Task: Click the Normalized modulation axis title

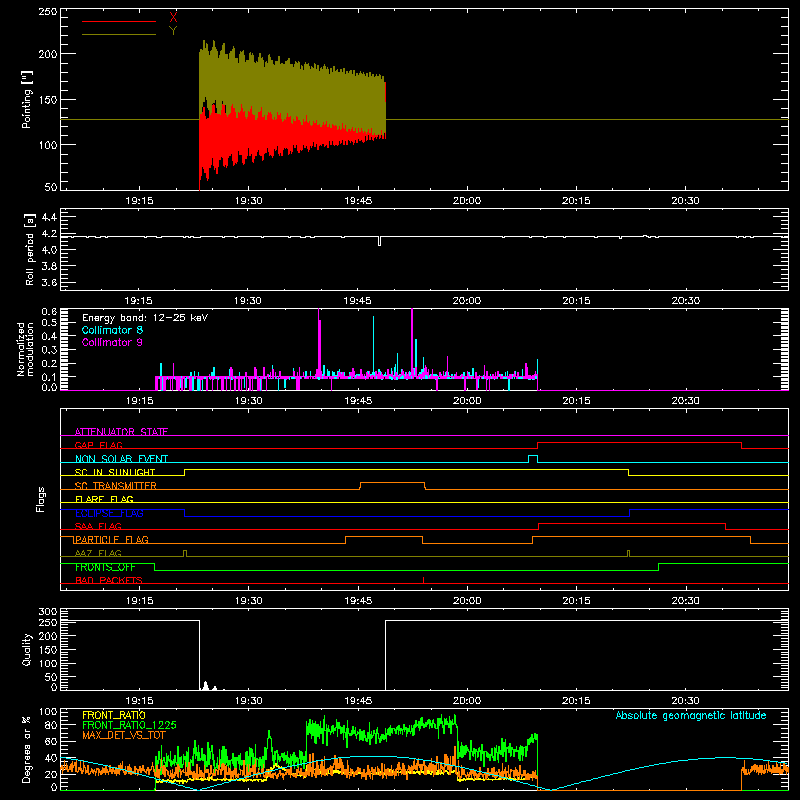Action: pyautogui.click(x=25, y=349)
